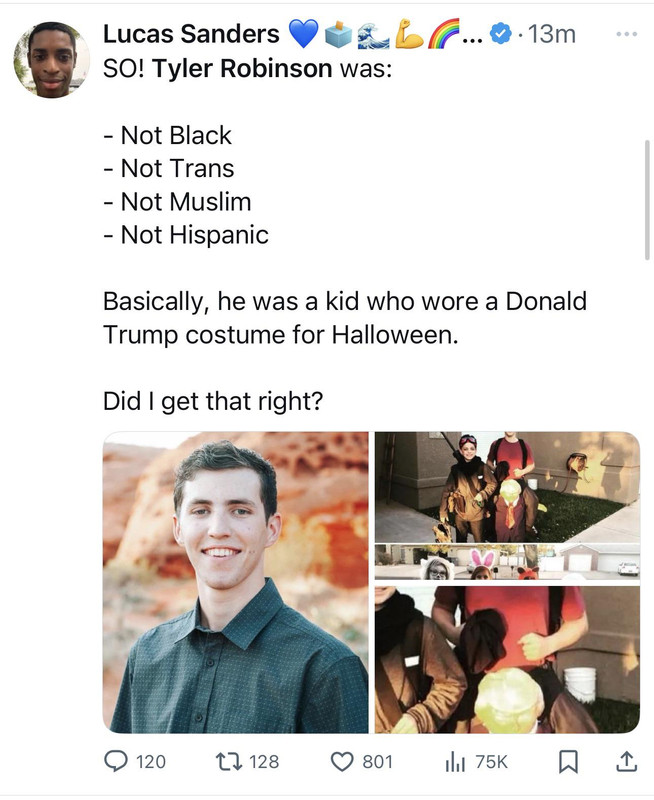Click the 13m timestamp
Screen dimensions: 654x800
(552, 34)
